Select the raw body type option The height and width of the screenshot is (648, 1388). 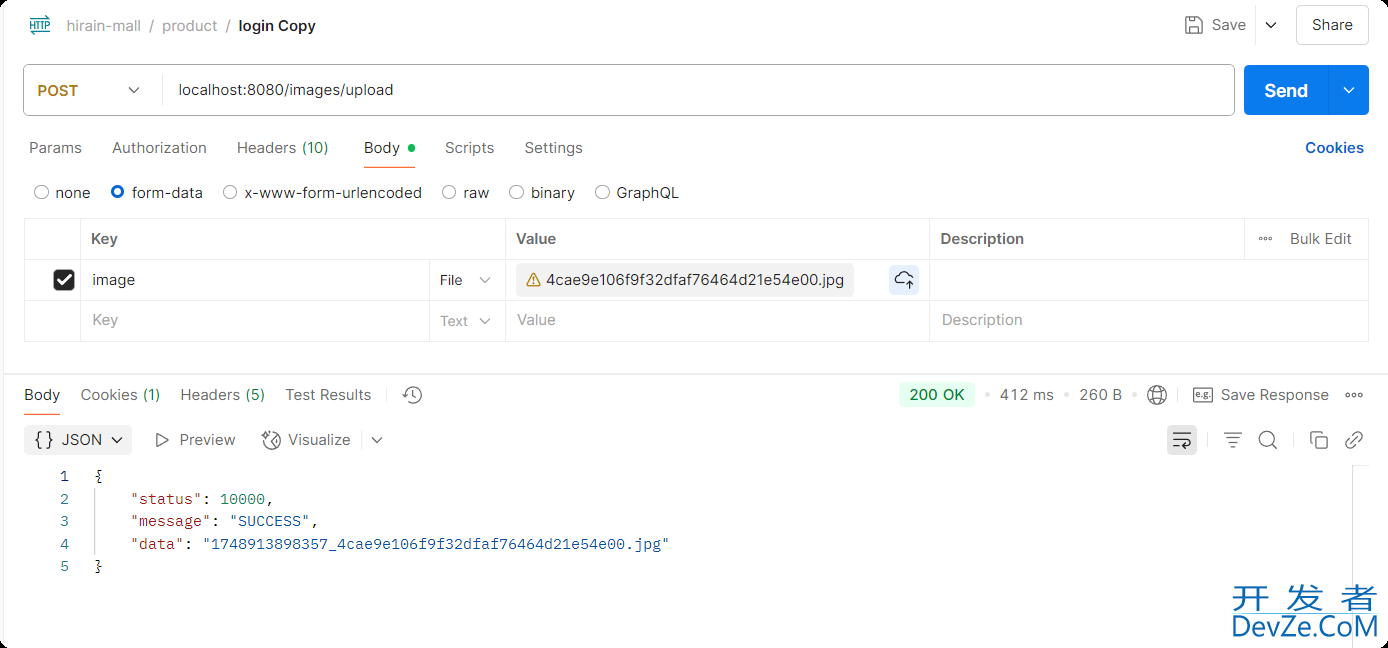(x=449, y=193)
